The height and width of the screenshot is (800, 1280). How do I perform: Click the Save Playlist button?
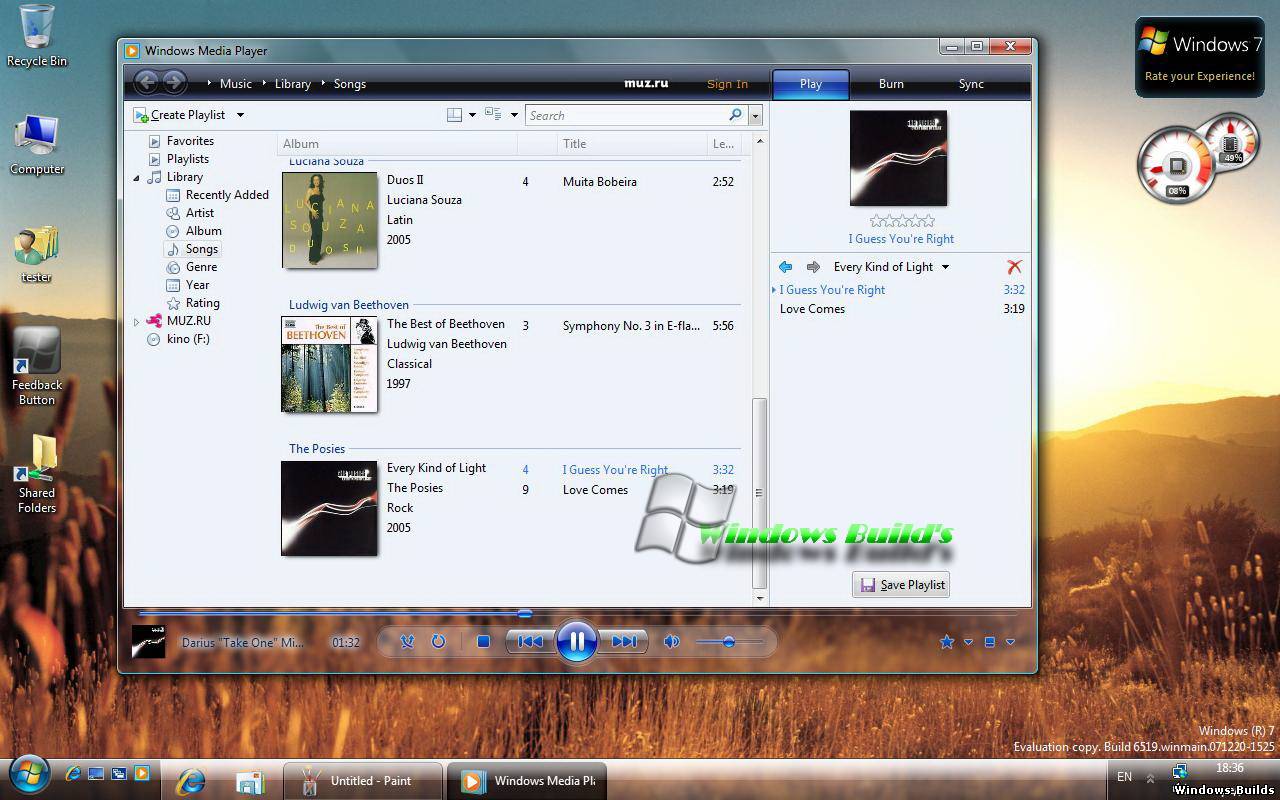901,585
